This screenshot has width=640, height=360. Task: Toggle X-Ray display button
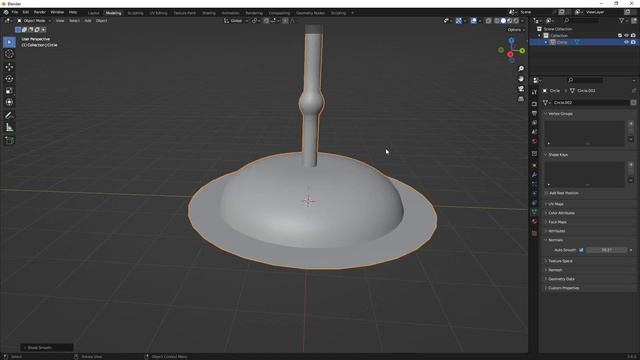(489, 21)
